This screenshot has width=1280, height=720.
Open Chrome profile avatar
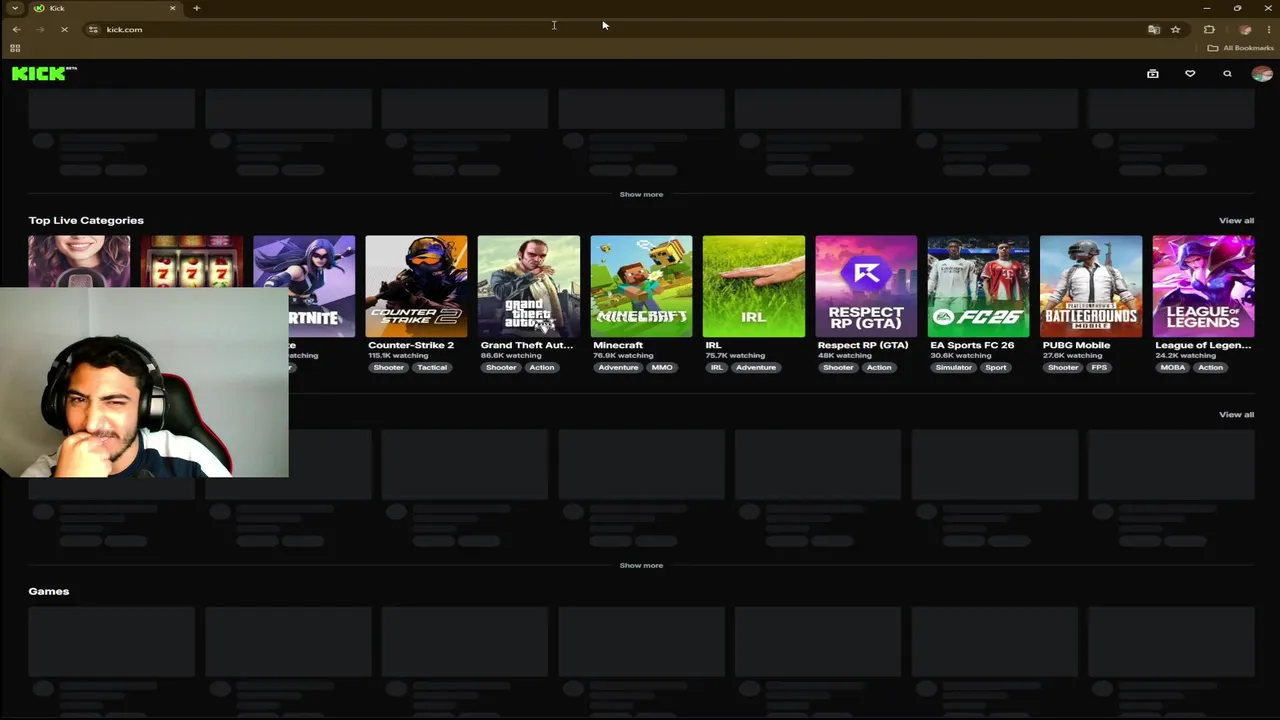point(1245,29)
